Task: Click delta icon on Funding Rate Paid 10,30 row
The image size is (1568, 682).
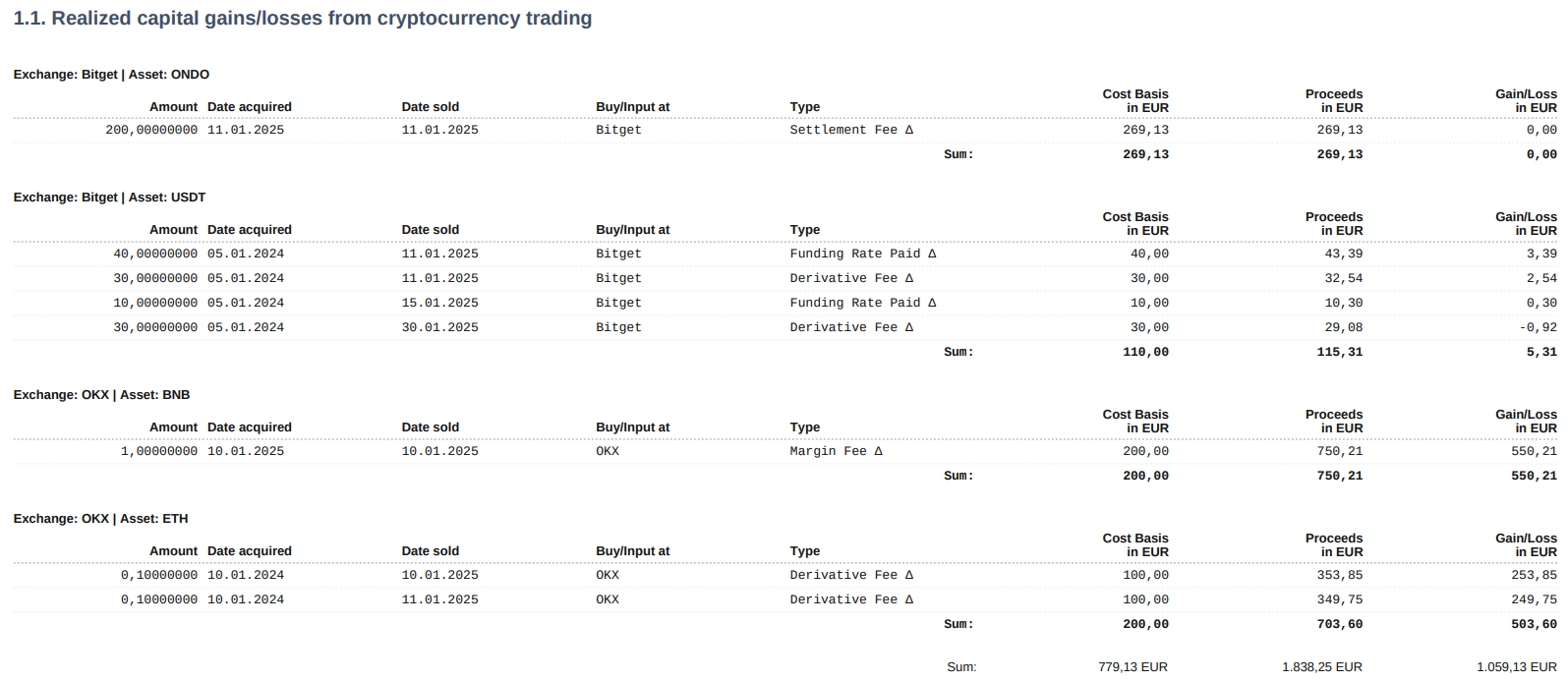Action: coord(932,303)
